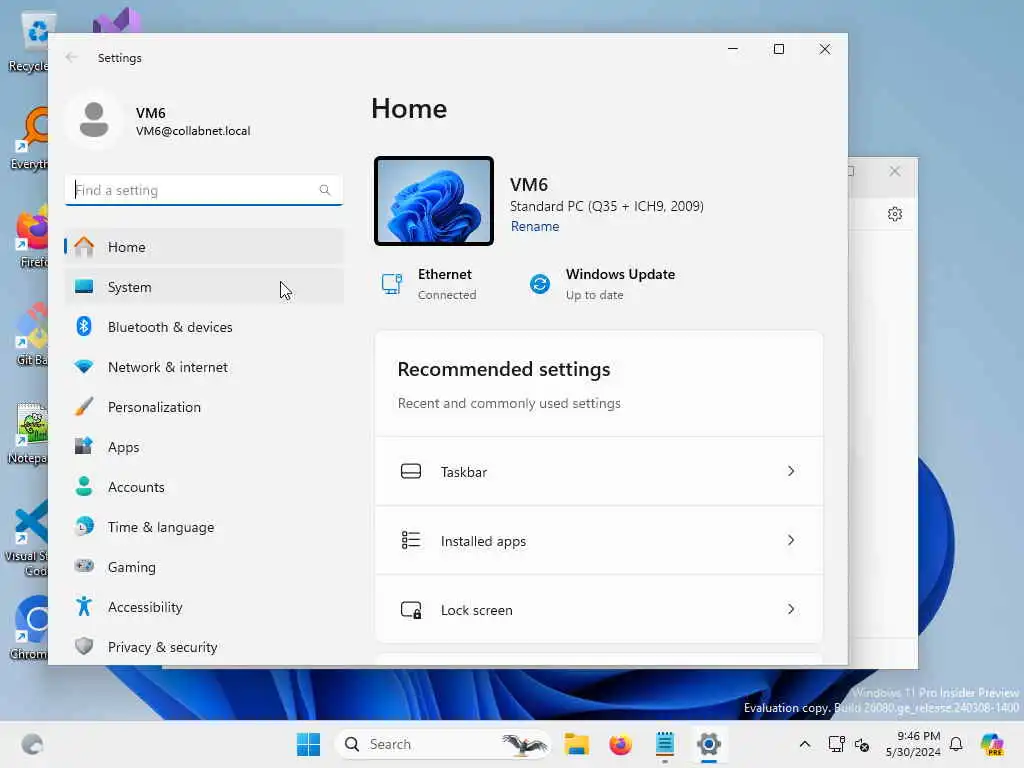Image resolution: width=1024 pixels, height=768 pixels.
Task: Click the muted volume tray icon
Action: [x=862, y=744]
